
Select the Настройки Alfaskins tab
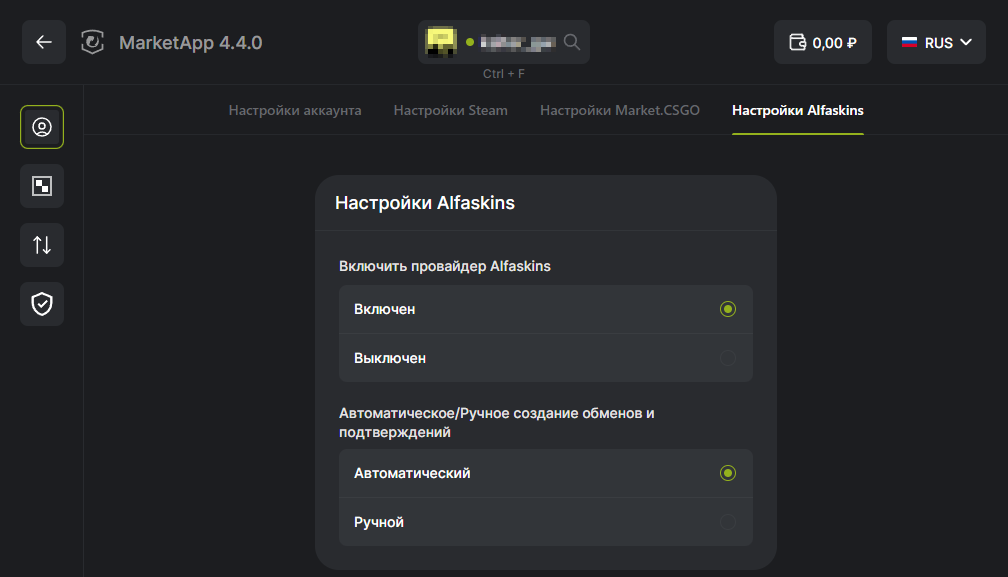(798, 111)
